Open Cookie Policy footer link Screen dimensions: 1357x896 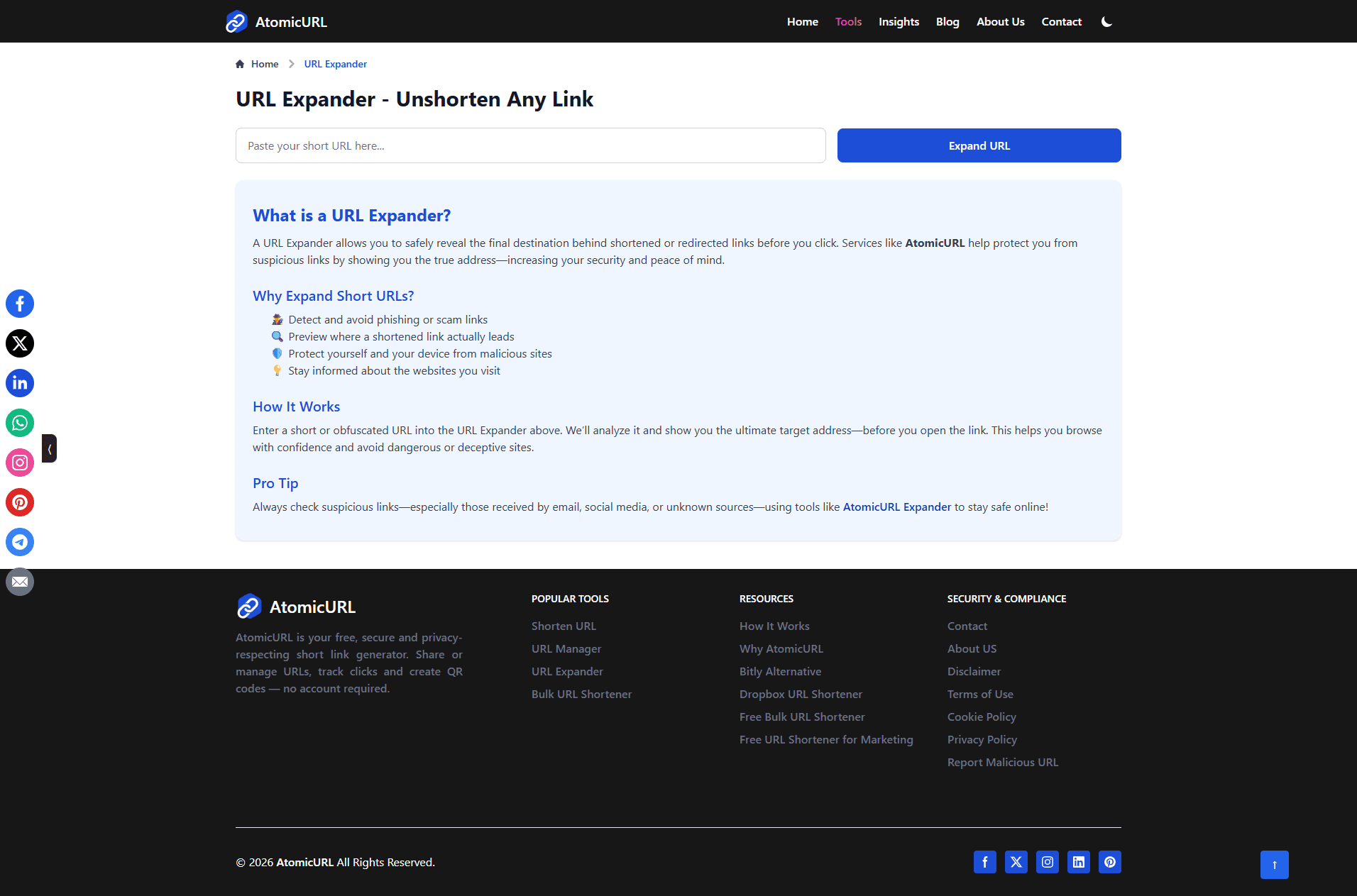point(982,717)
